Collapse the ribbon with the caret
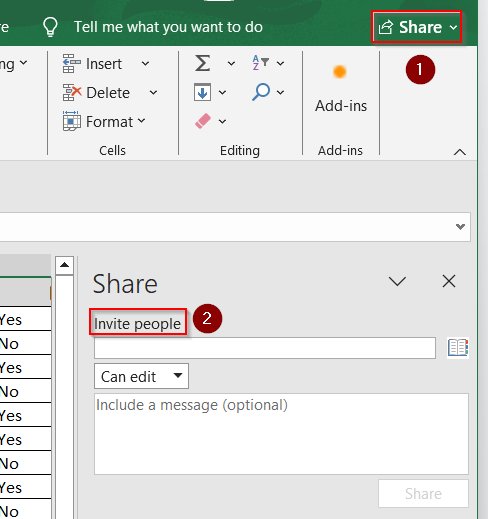The width and height of the screenshot is (488, 519). (460, 152)
